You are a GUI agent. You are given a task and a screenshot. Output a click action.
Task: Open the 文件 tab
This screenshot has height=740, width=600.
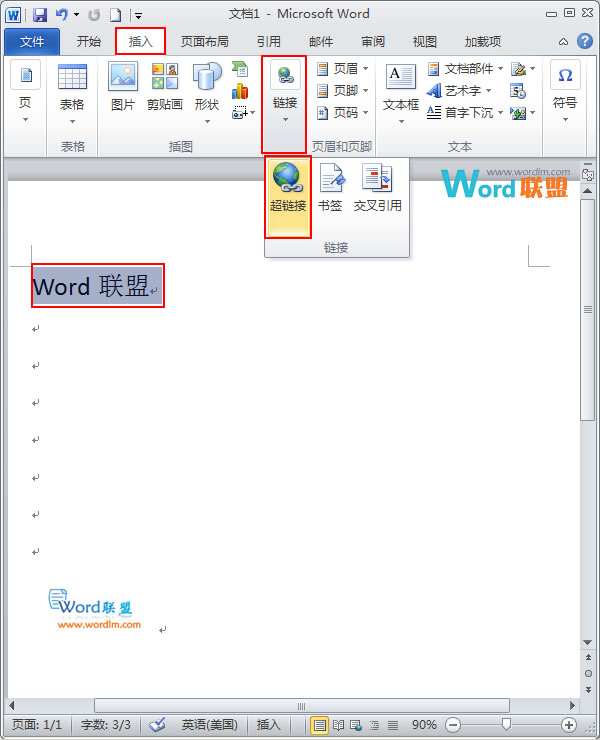(32, 42)
